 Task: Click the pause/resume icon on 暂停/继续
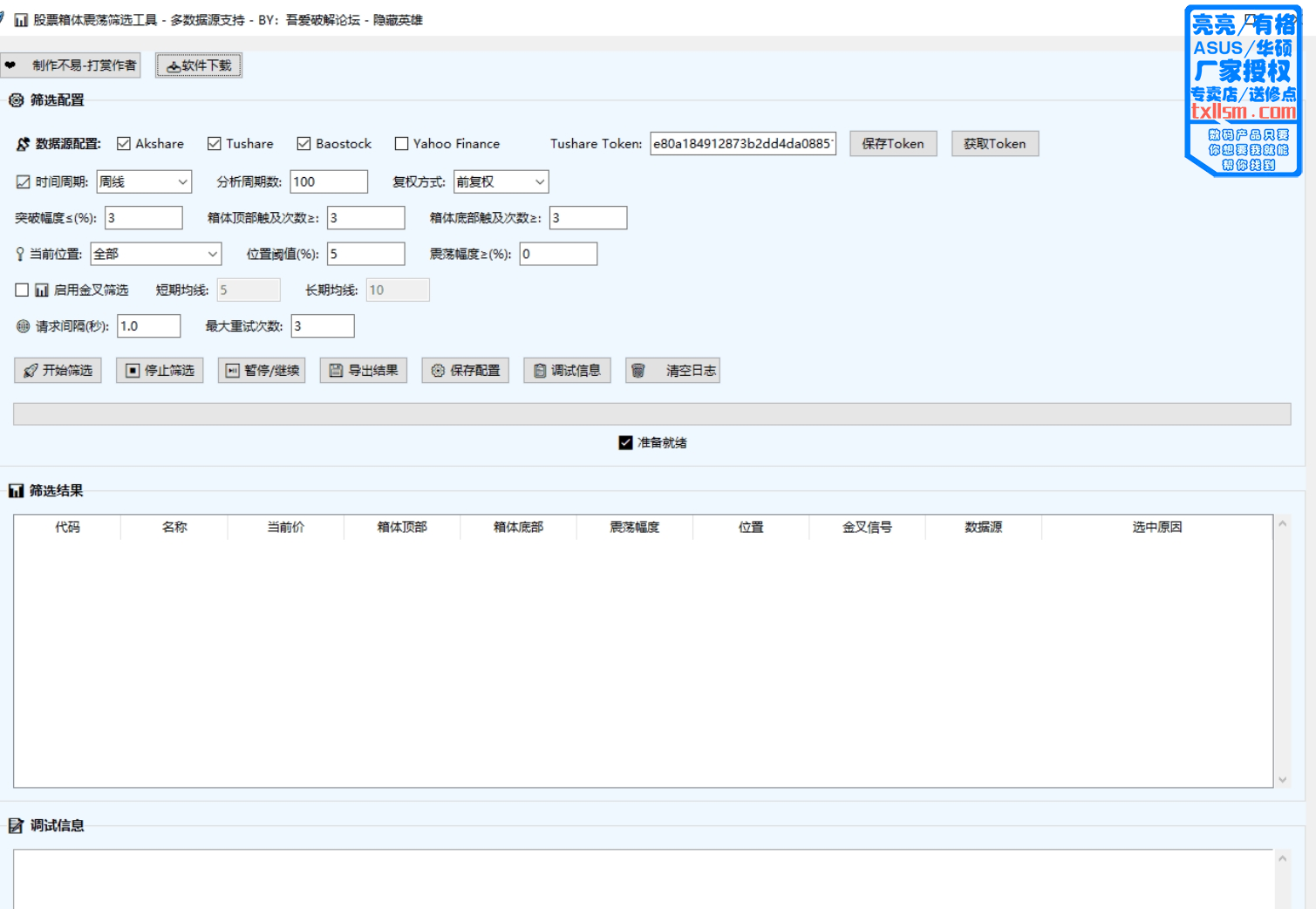233,371
